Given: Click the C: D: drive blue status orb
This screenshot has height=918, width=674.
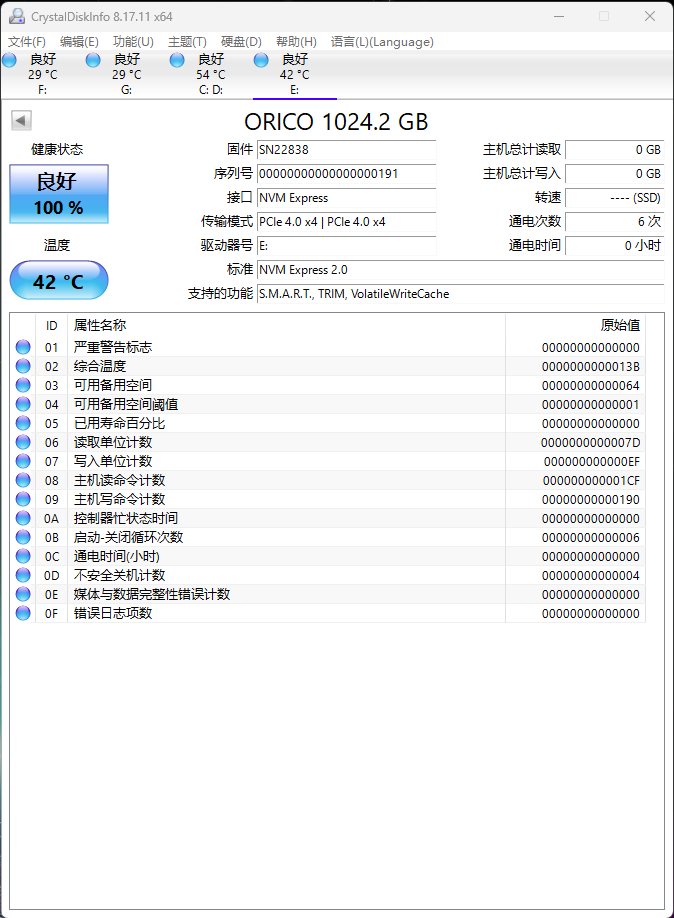Looking at the screenshot, I should (x=177, y=60).
